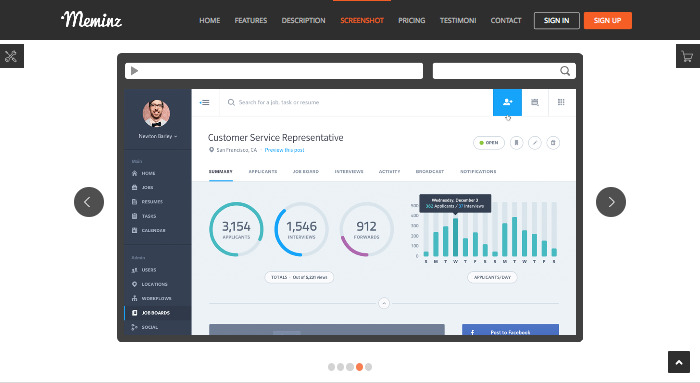The image size is (700, 383).
Task: Advance to next slide with right arrow
Action: tap(611, 202)
